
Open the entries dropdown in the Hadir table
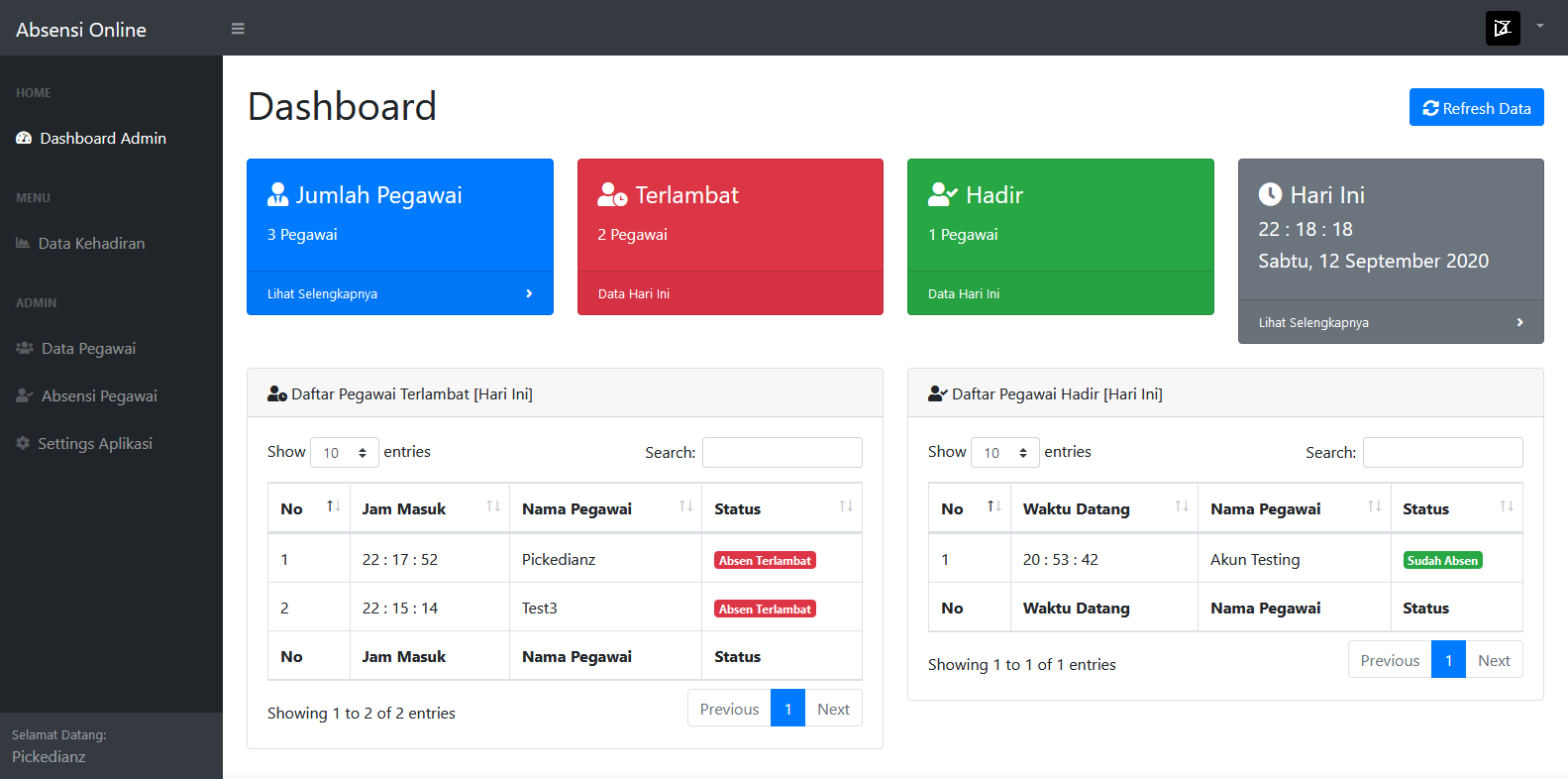1005,453
